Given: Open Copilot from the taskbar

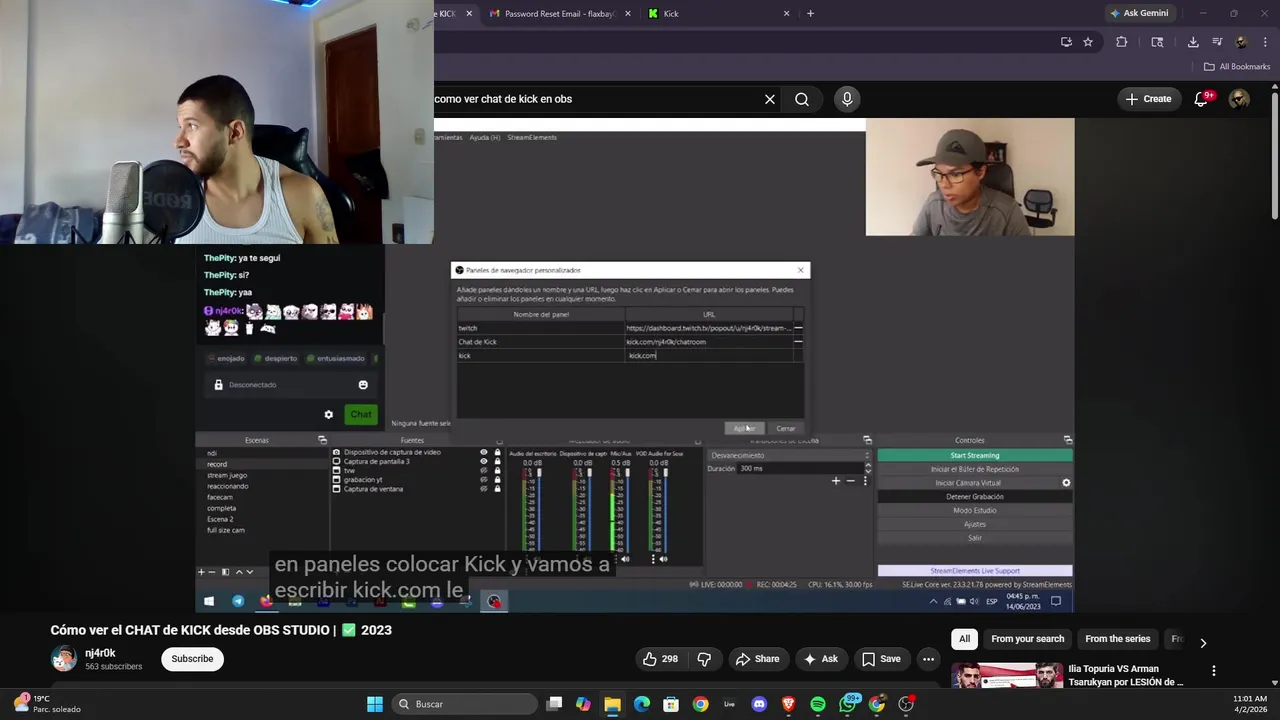Looking at the screenshot, I should pyautogui.click(x=583, y=704).
